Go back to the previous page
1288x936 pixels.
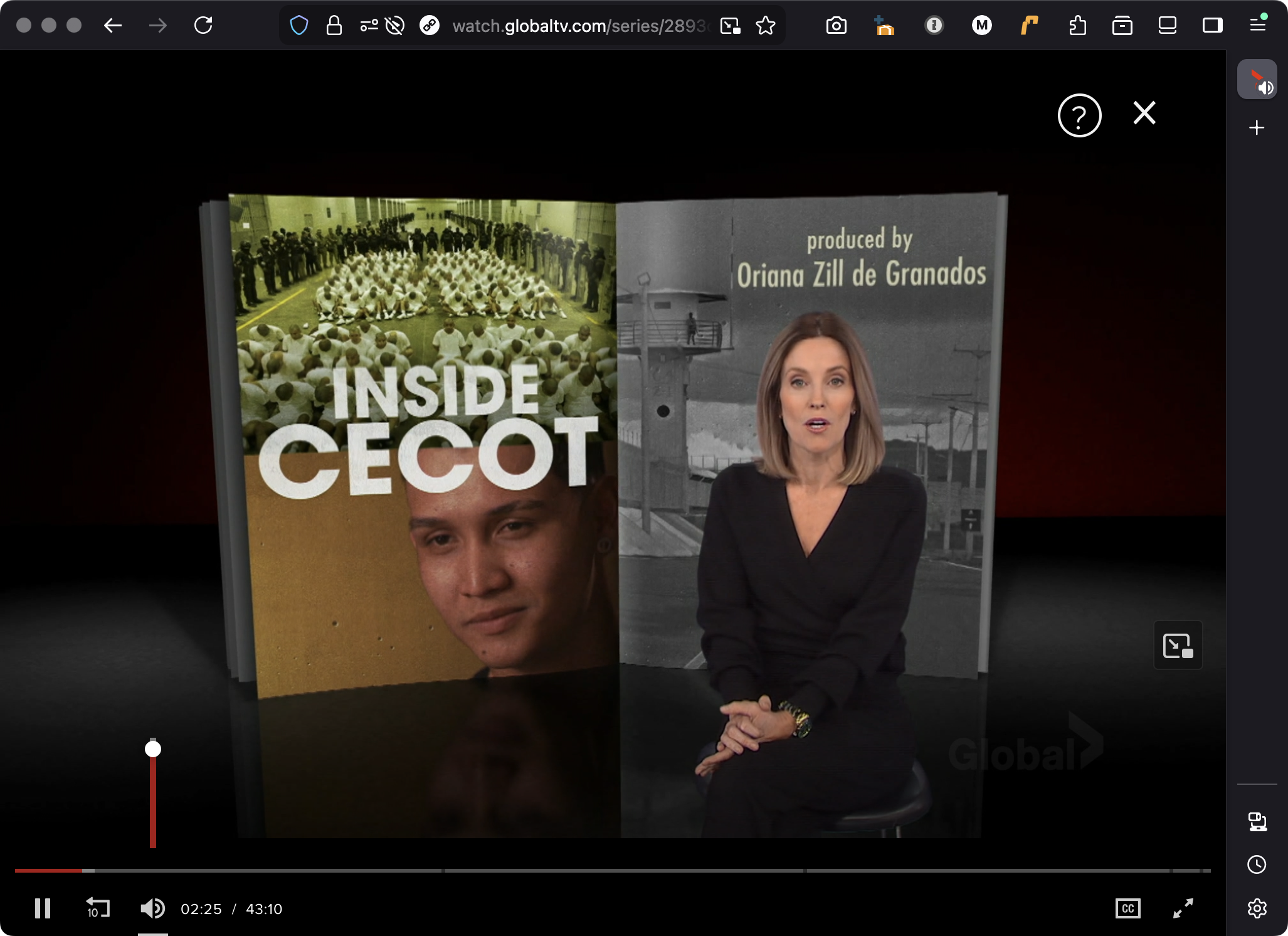coord(113,26)
